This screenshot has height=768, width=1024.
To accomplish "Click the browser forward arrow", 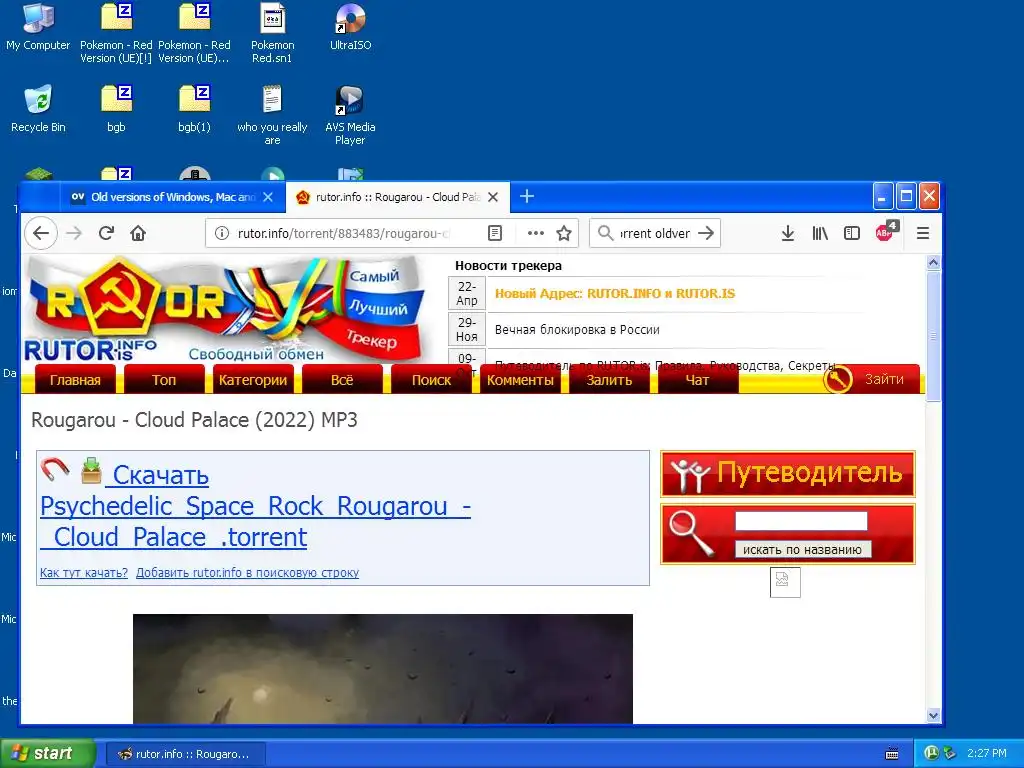I will point(74,233).
